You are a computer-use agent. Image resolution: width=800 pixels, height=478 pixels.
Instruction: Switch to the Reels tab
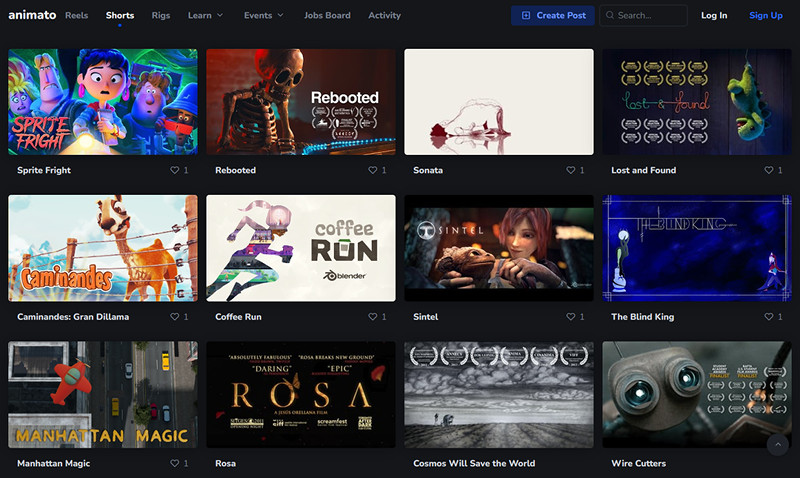pos(76,16)
